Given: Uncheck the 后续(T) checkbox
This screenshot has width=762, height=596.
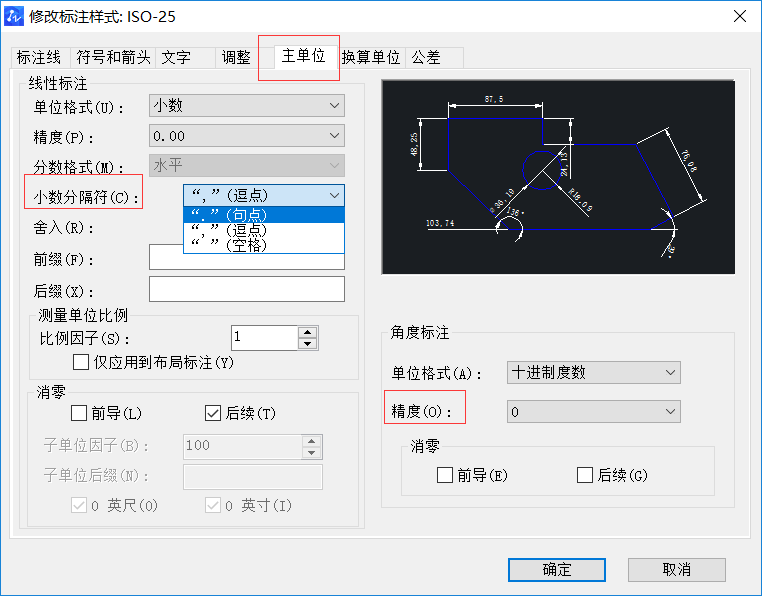Looking at the screenshot, I should click(x=212, y=413).
